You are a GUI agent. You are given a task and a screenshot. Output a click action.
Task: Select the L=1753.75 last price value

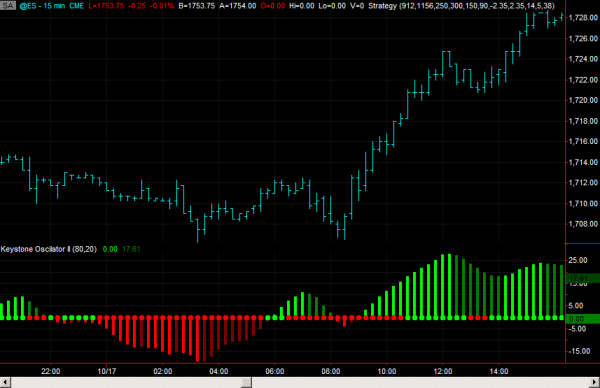[106, 6]
